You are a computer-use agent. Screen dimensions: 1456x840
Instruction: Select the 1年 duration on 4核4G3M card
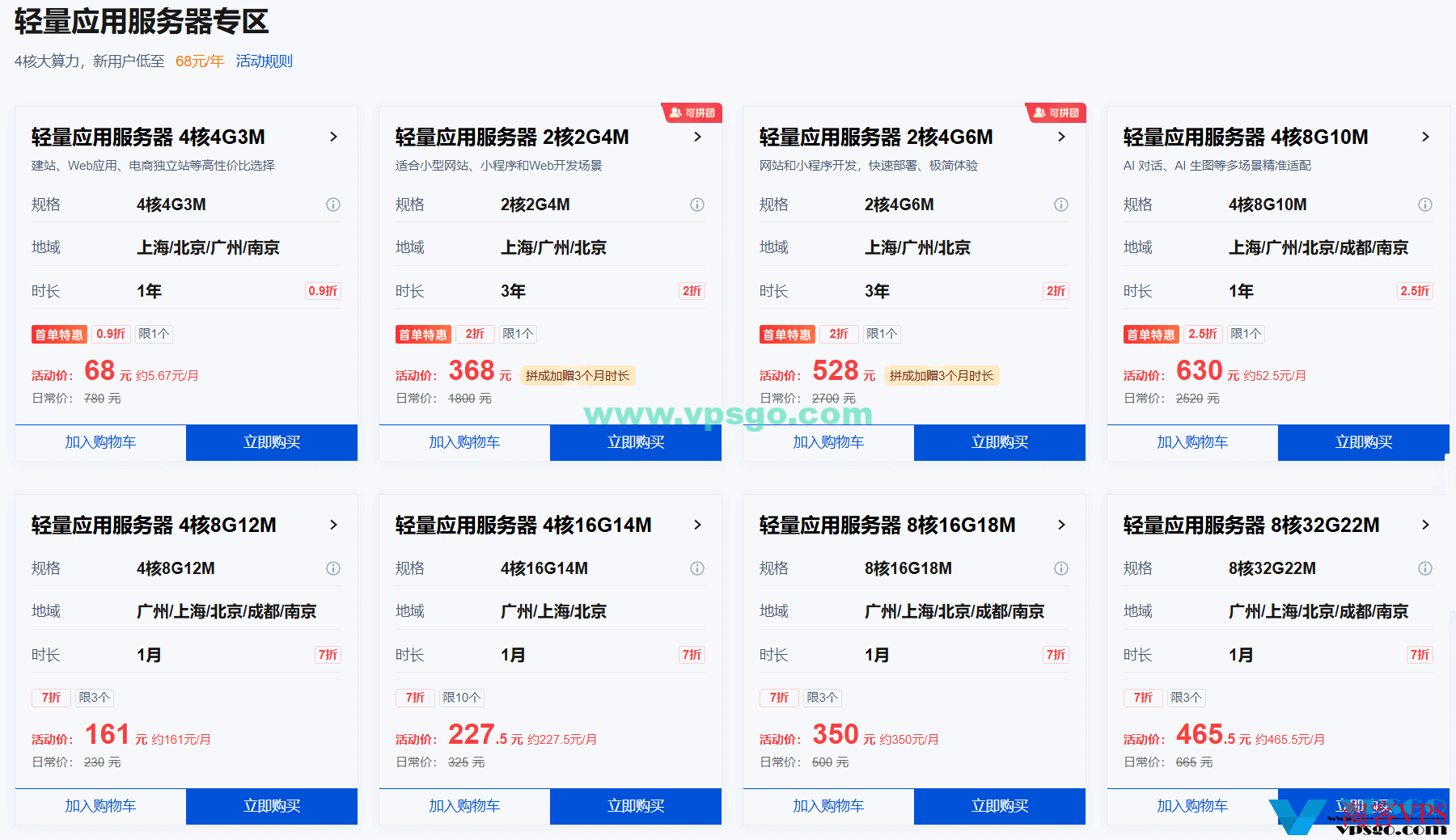(x=150, y=291)
